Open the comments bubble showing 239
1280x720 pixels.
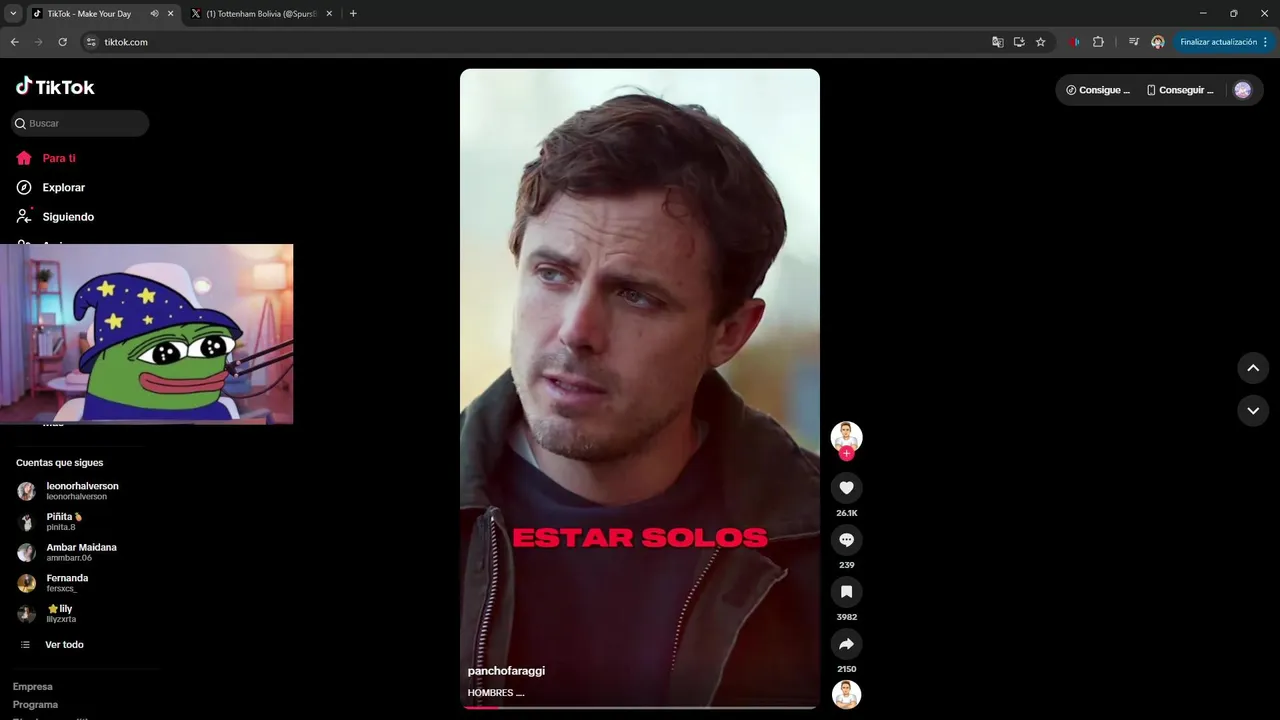coord(846,539)
